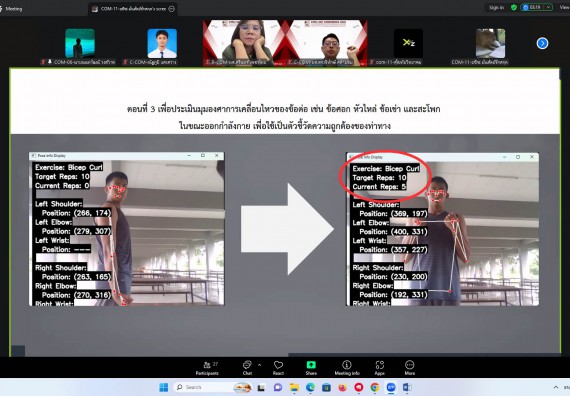Click the green Share screen button
This screenshot has height=396, width=570.
pyautogui.click(x=311, y=368)
